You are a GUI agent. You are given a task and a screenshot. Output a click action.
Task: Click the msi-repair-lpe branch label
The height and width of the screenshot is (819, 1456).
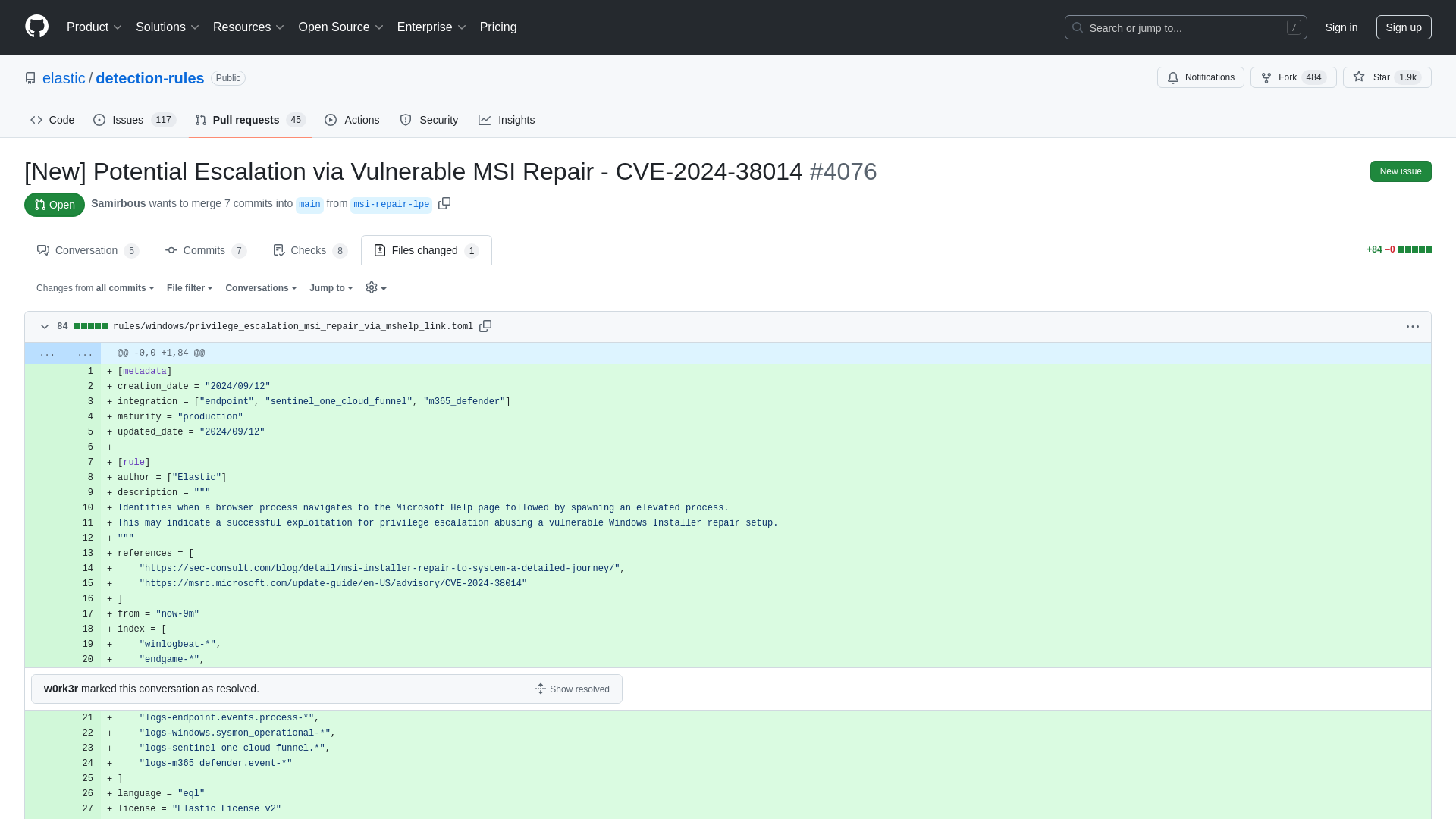tap(391, 204)
